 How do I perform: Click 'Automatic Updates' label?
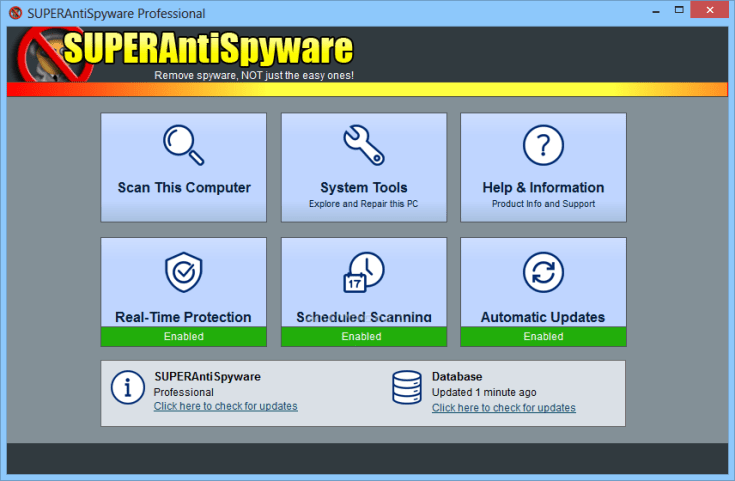click(543, 317)
